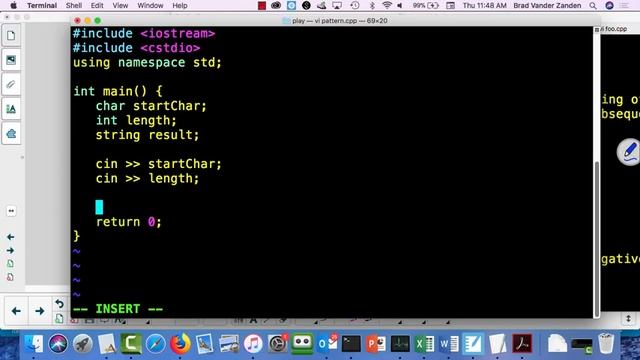
Task: Open the Window menu
Action: [x=150, y=5]
